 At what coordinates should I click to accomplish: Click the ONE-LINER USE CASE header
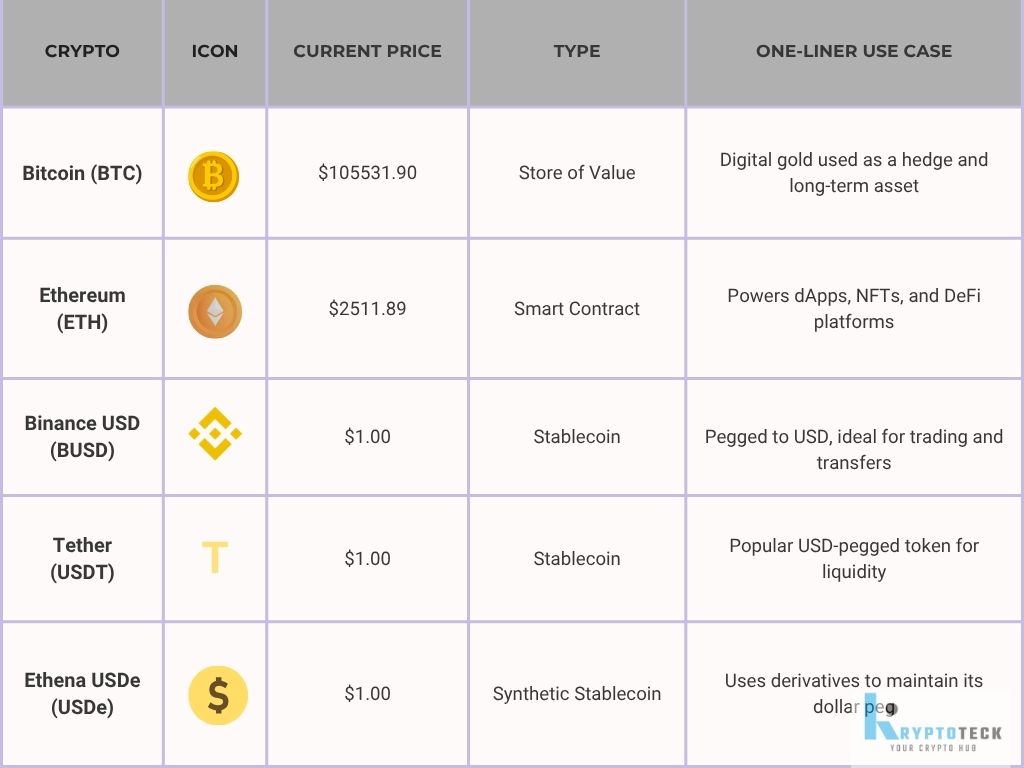(x=854, y=51)
